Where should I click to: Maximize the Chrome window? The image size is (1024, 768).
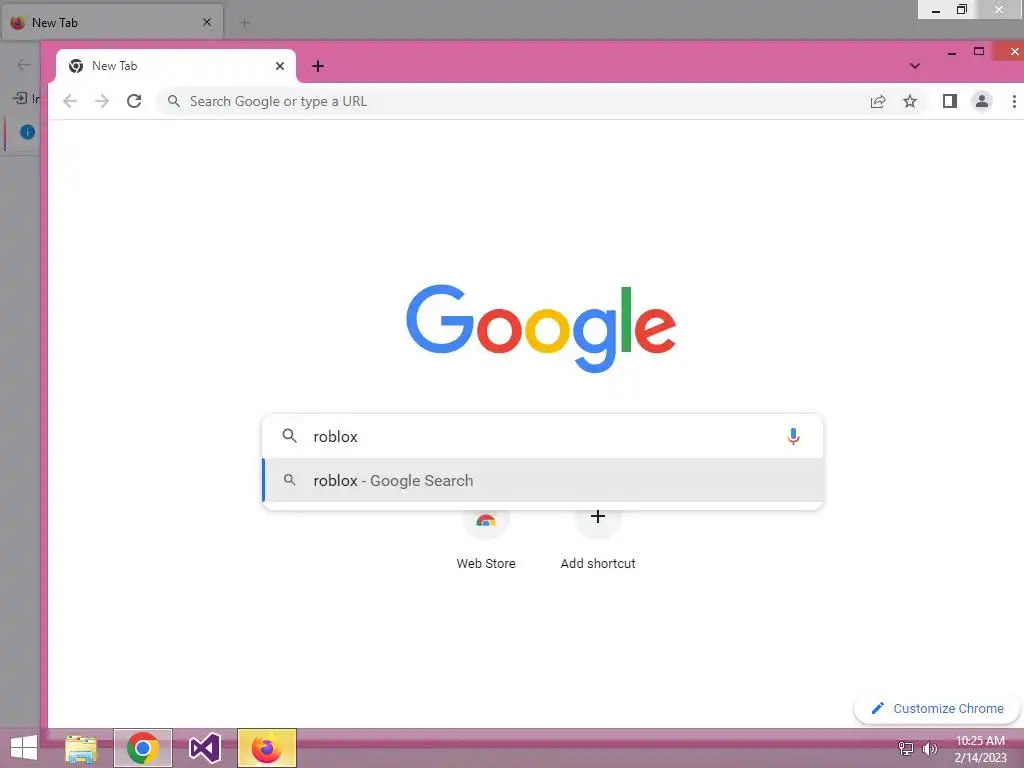(x=979, y=52)
